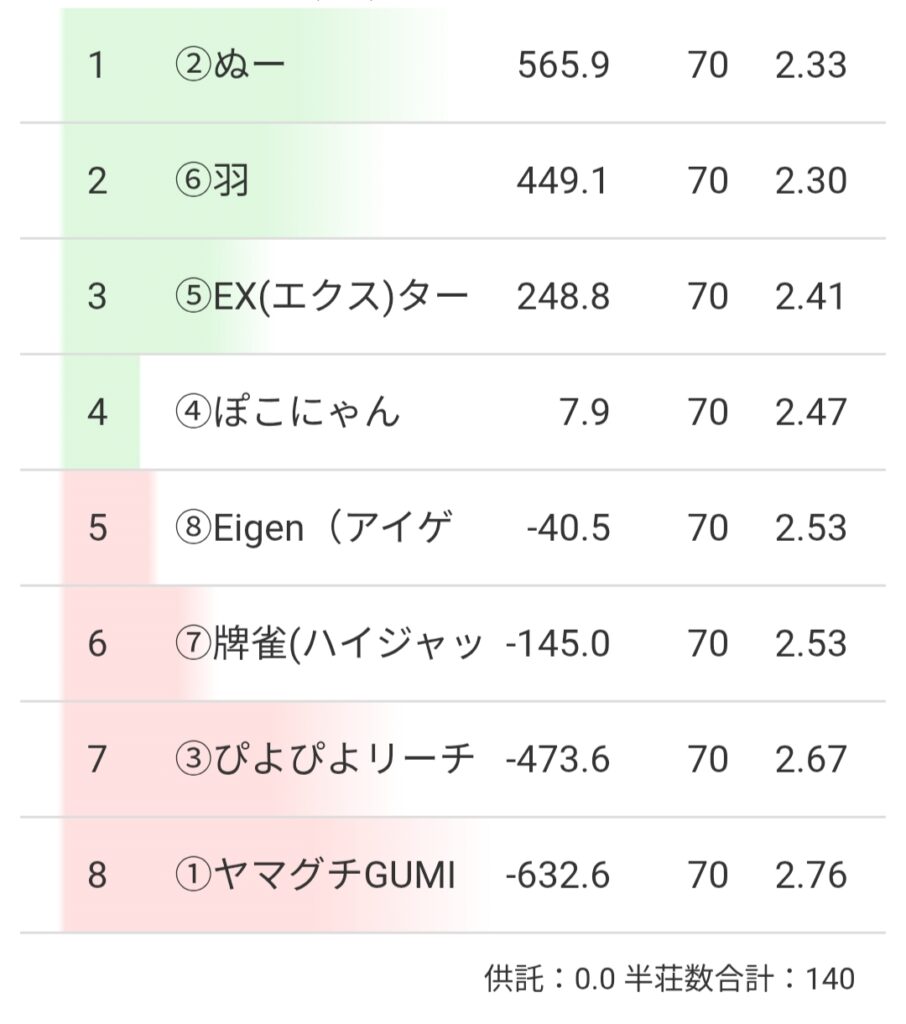906x1024 pixels.
Task: Click the average rank 2.33
Action: click(x=810, y=66)
